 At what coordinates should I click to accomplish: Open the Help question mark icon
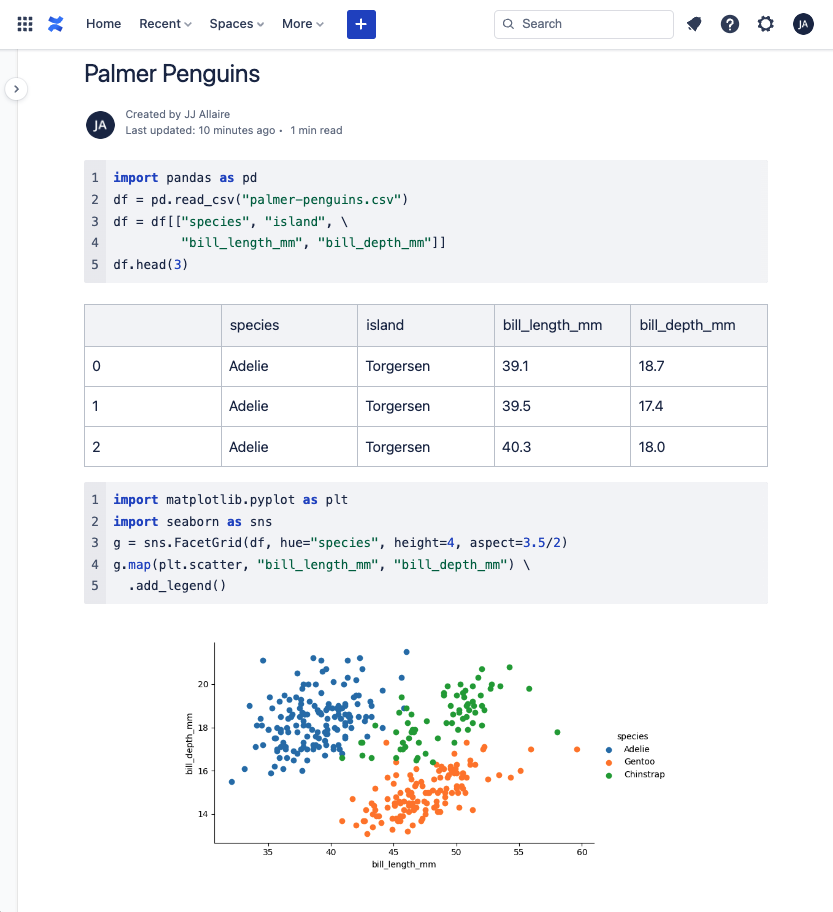(x=730, y=24)
